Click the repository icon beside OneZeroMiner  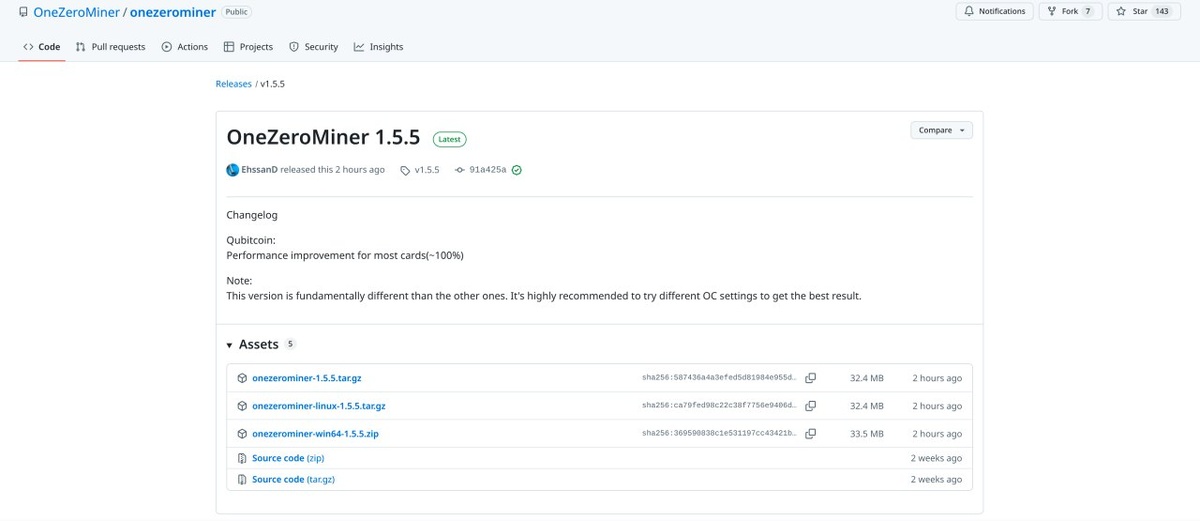[x=23, y=12]
